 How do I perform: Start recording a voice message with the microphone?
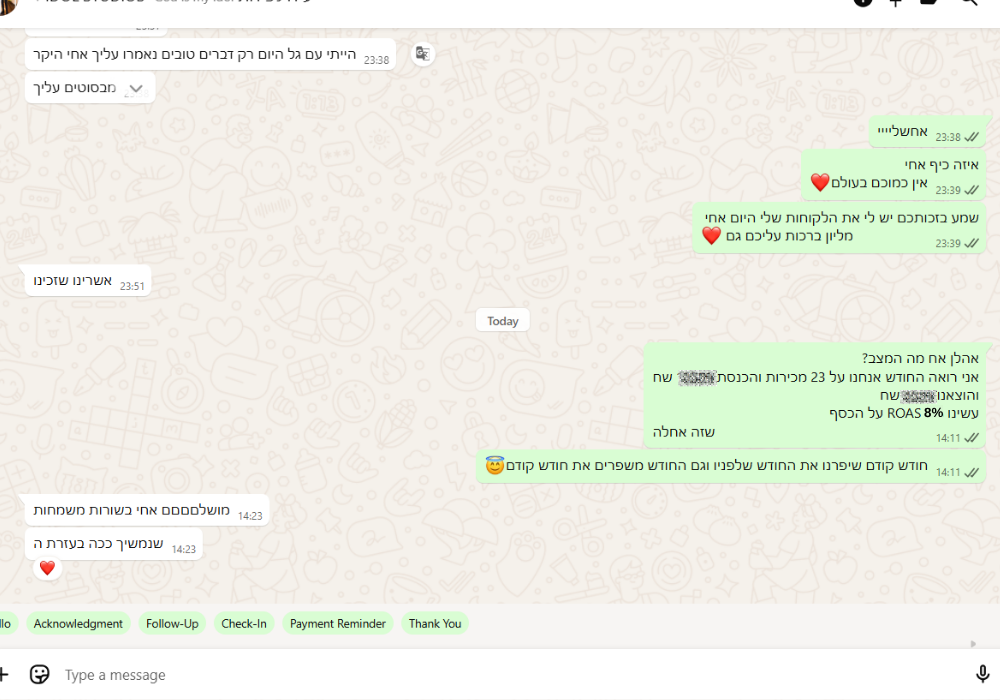(981, 674)
